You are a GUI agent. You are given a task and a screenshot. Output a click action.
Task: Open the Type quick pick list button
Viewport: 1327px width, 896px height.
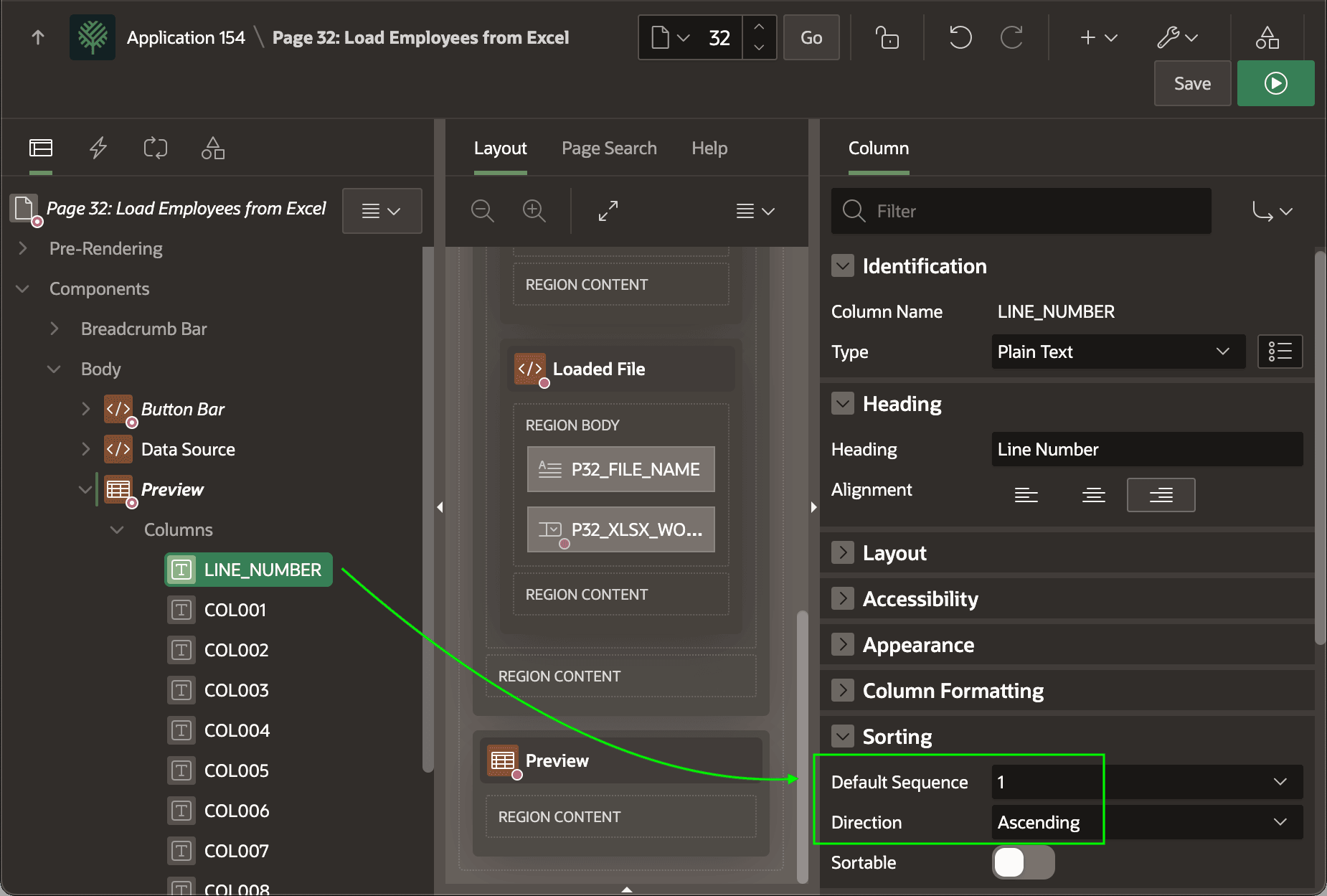click(1280, 352)
